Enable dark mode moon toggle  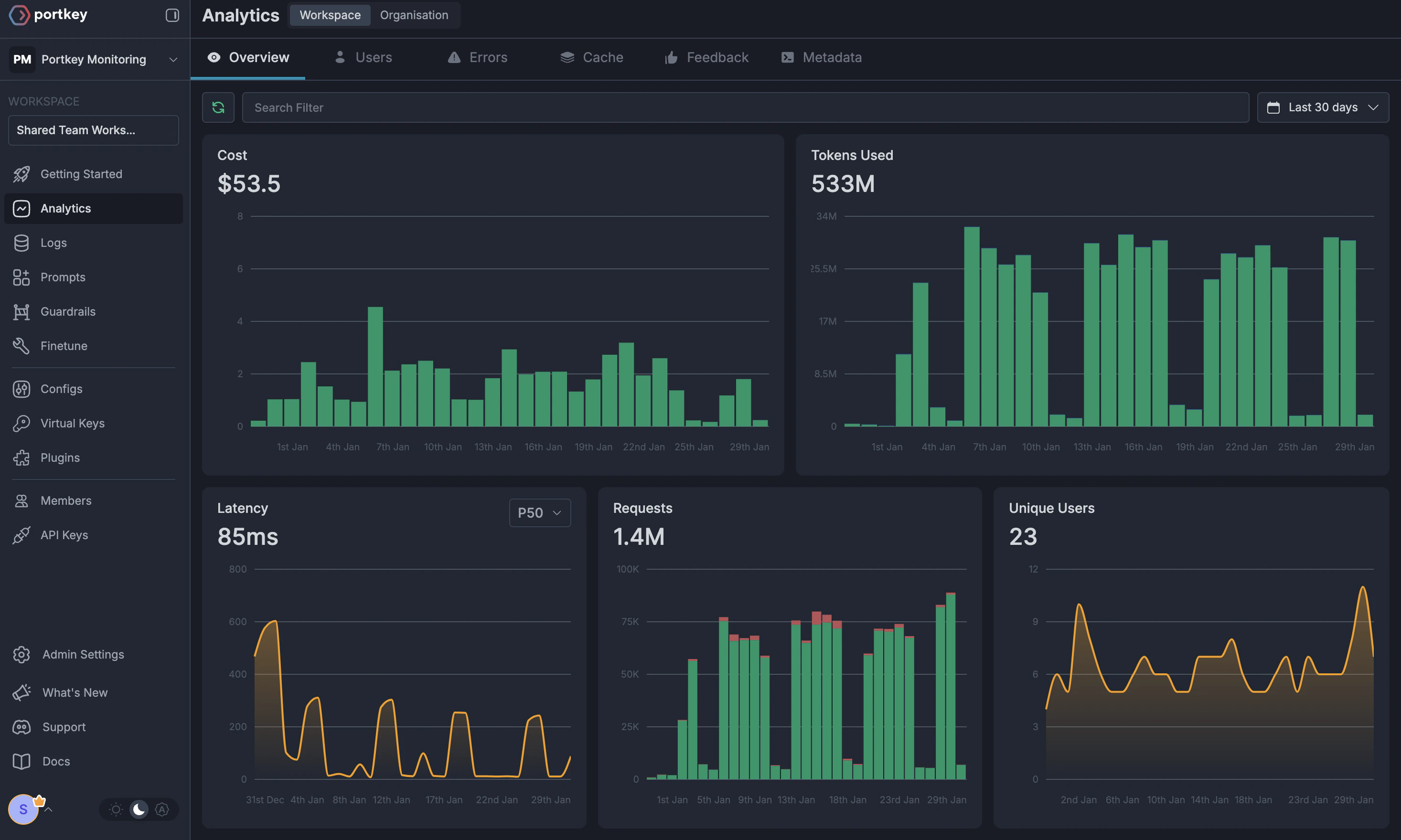point(139,809)
